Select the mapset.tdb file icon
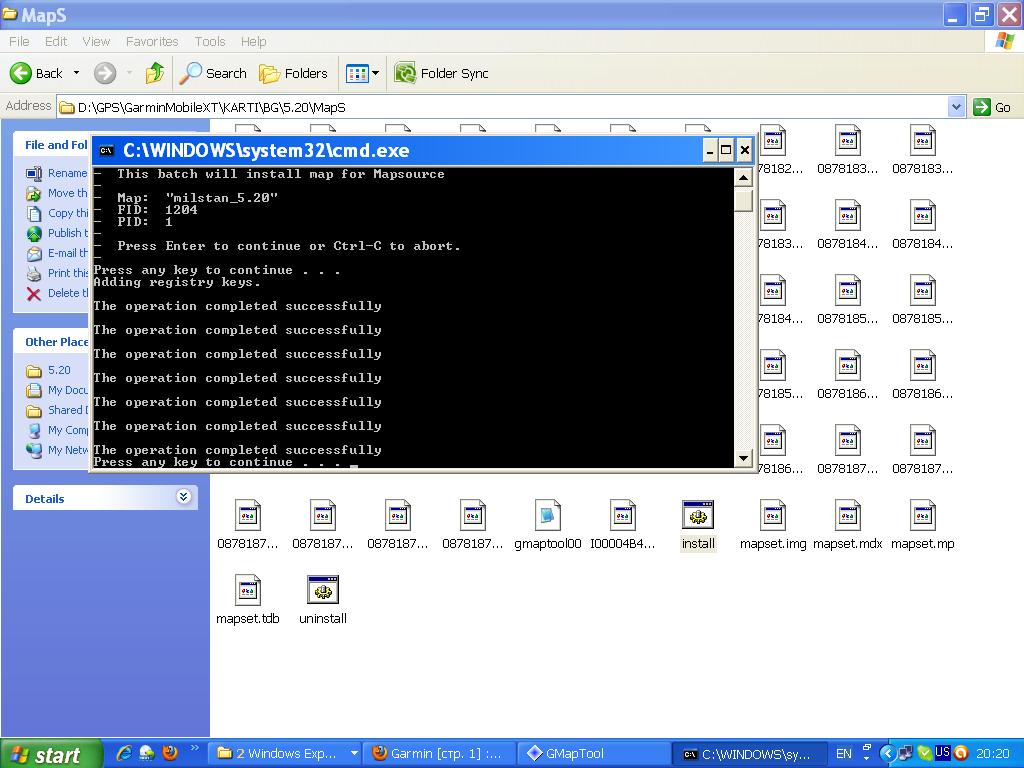The width and height of the screenshot is (1024, 768). (247, 591)
